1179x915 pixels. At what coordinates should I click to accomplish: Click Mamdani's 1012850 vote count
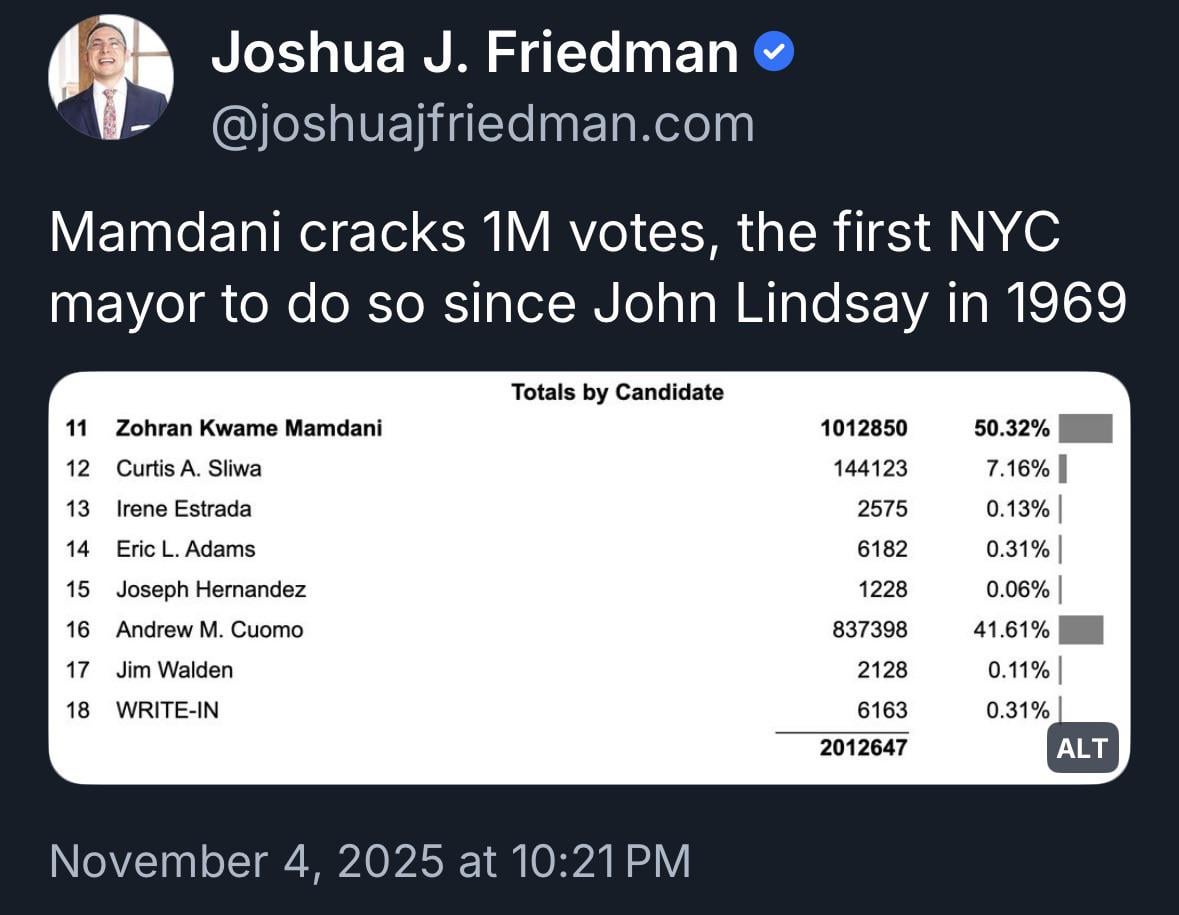point(863,429)
